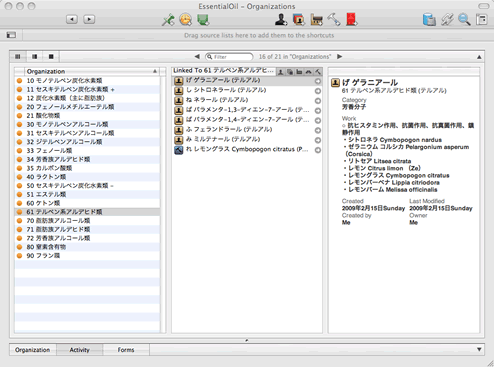
Task: Open the Activity tab at bottom
Action: point(79,350)
